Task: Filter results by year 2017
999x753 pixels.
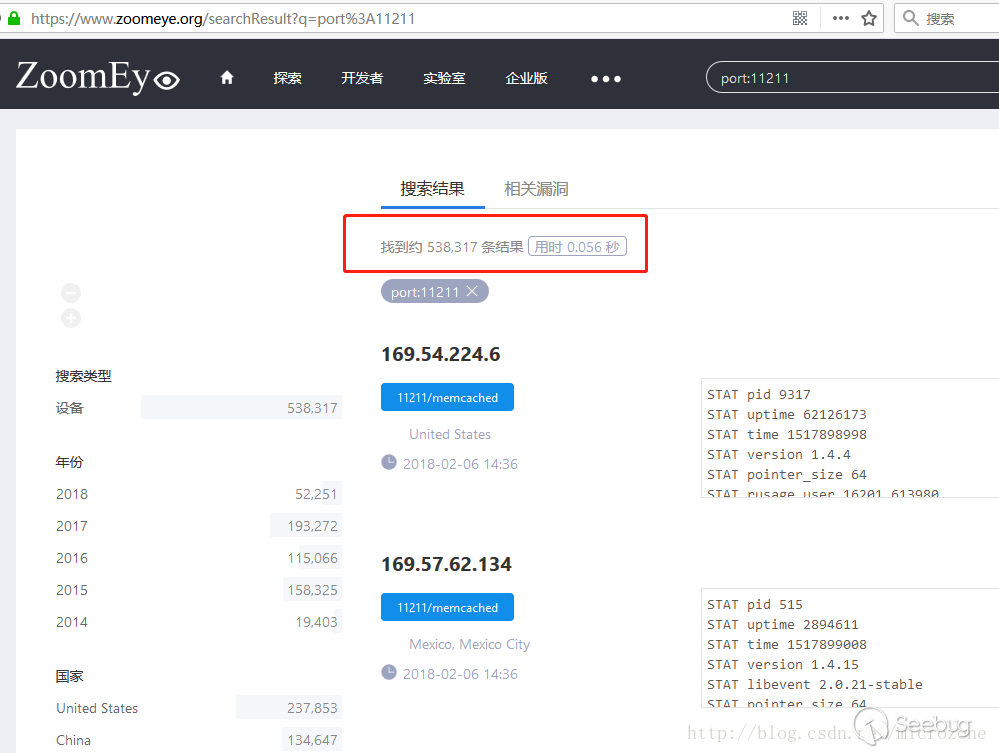Action: click(198, 526)
